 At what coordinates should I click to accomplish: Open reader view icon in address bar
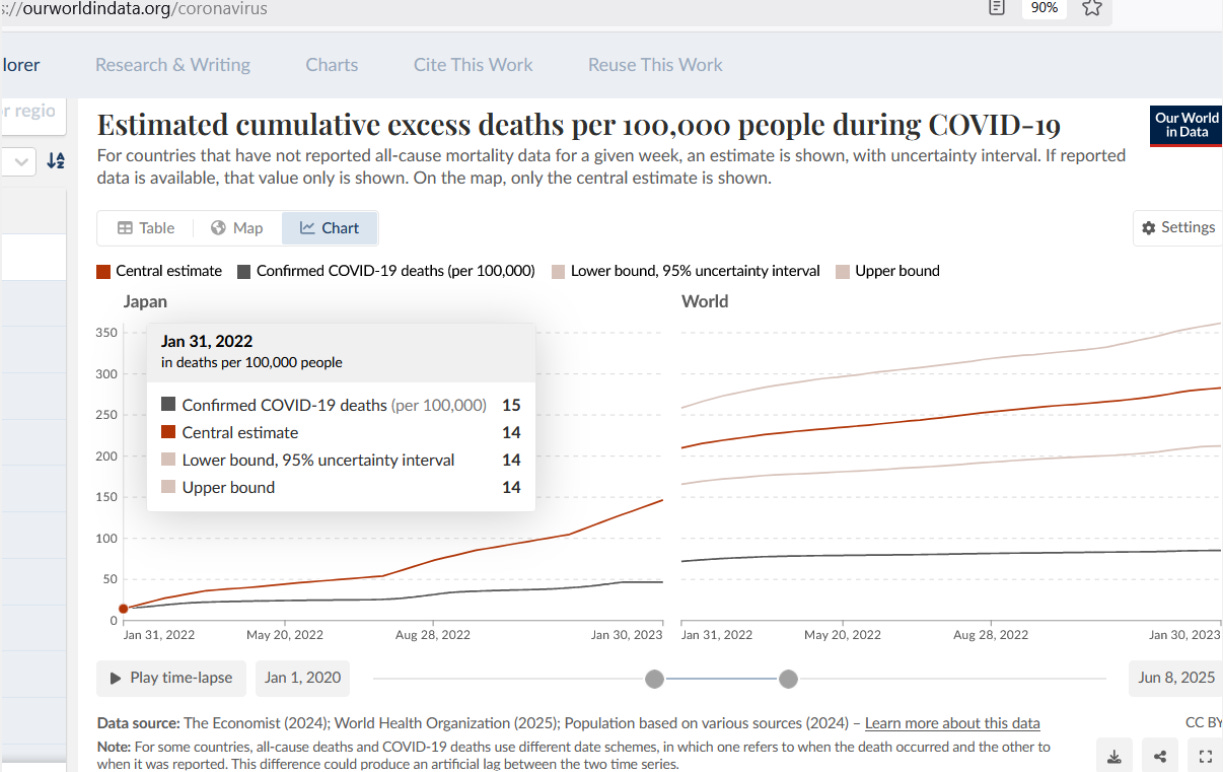click(996, 8)
